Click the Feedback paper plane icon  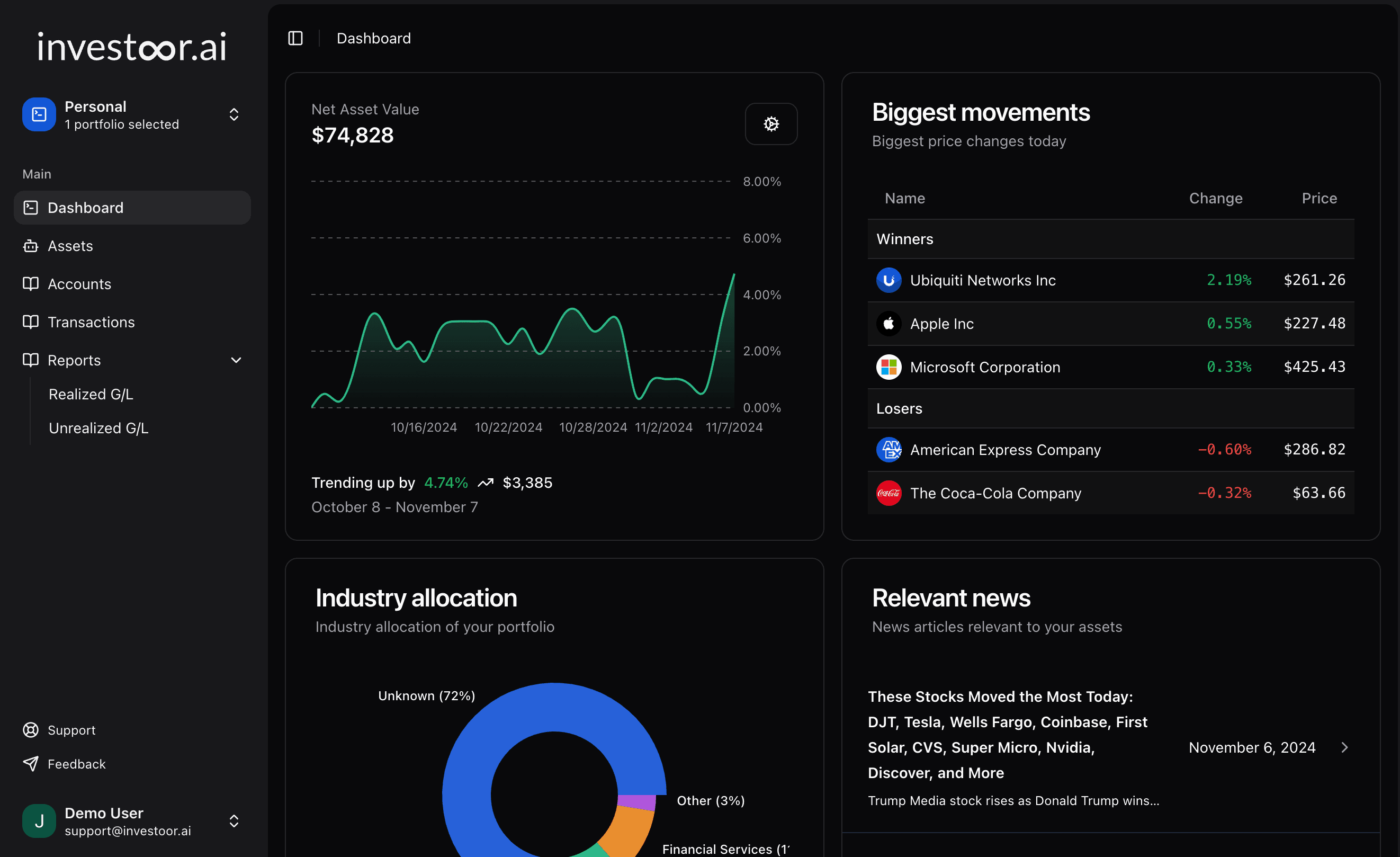click(x=31, y=763)
